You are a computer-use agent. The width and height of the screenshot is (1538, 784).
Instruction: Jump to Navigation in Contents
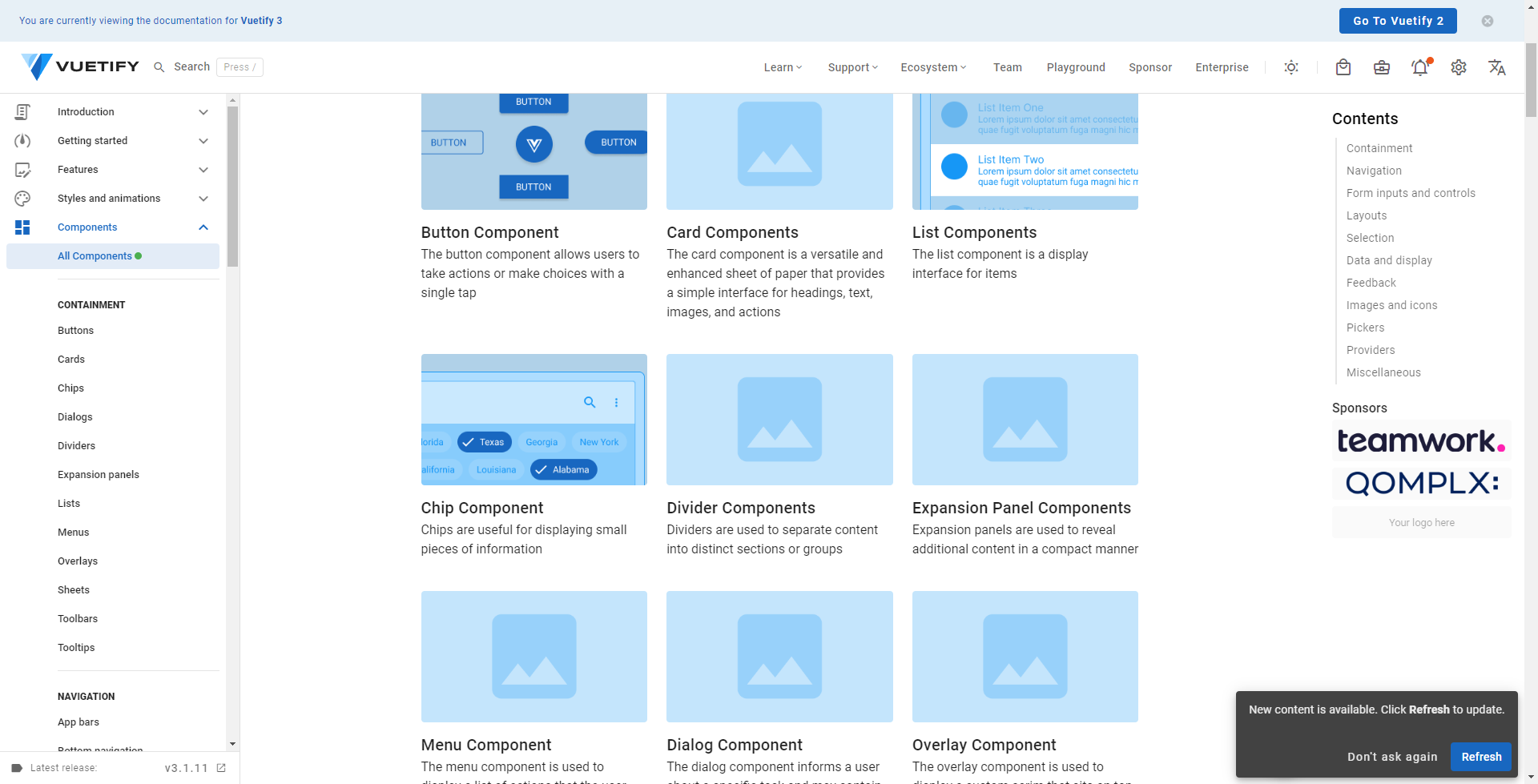(1374, 171)
